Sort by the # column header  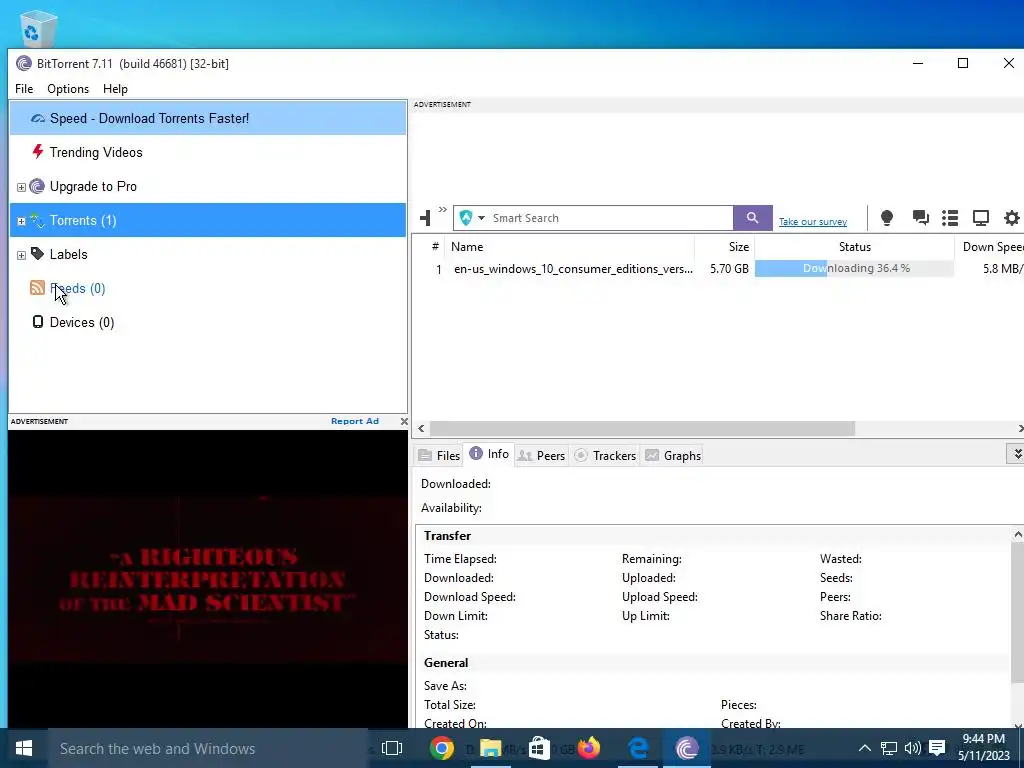click(435, 247)
